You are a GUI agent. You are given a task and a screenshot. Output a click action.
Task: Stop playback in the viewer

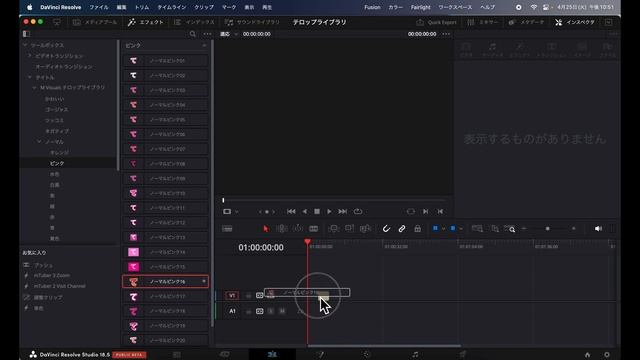(x=317, y=211)
